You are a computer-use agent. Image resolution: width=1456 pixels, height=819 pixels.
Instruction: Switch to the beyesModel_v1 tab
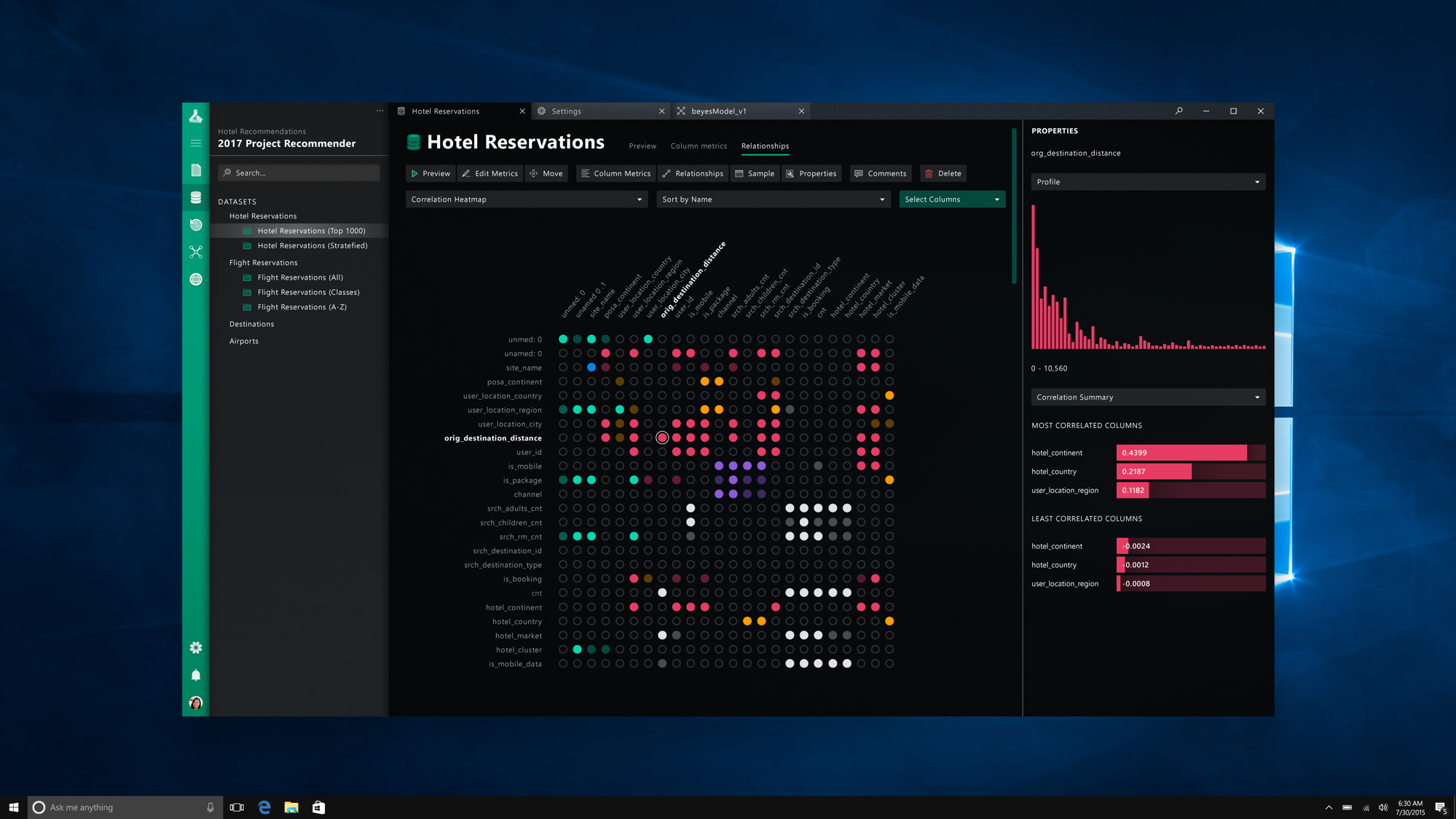click(718, 111)
